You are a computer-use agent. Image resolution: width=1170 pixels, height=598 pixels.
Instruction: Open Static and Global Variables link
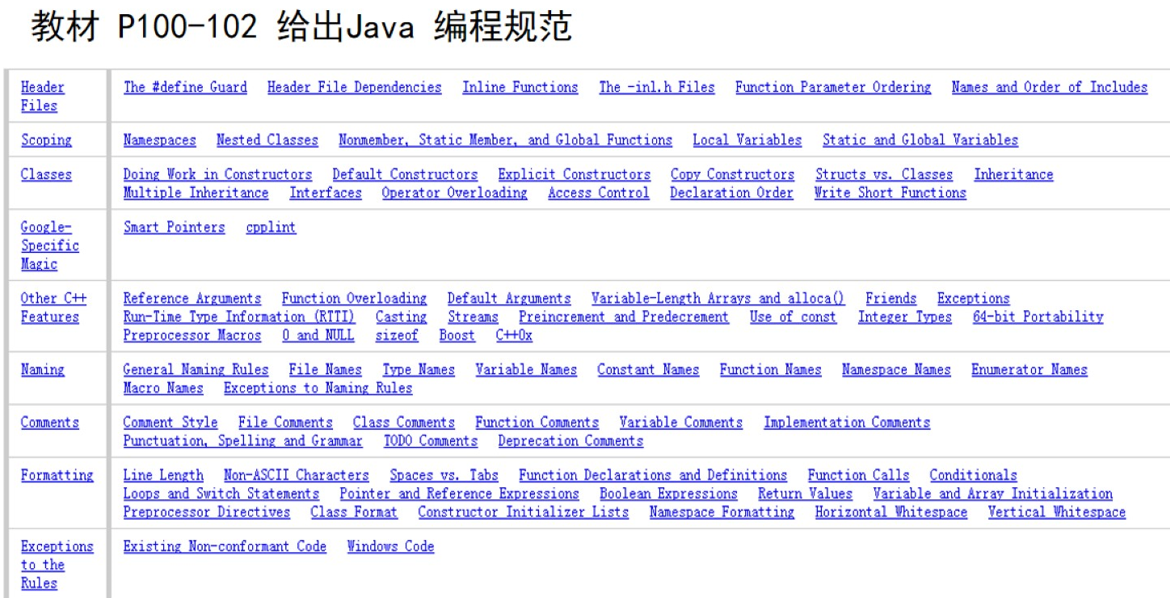(x=920, y=140)
